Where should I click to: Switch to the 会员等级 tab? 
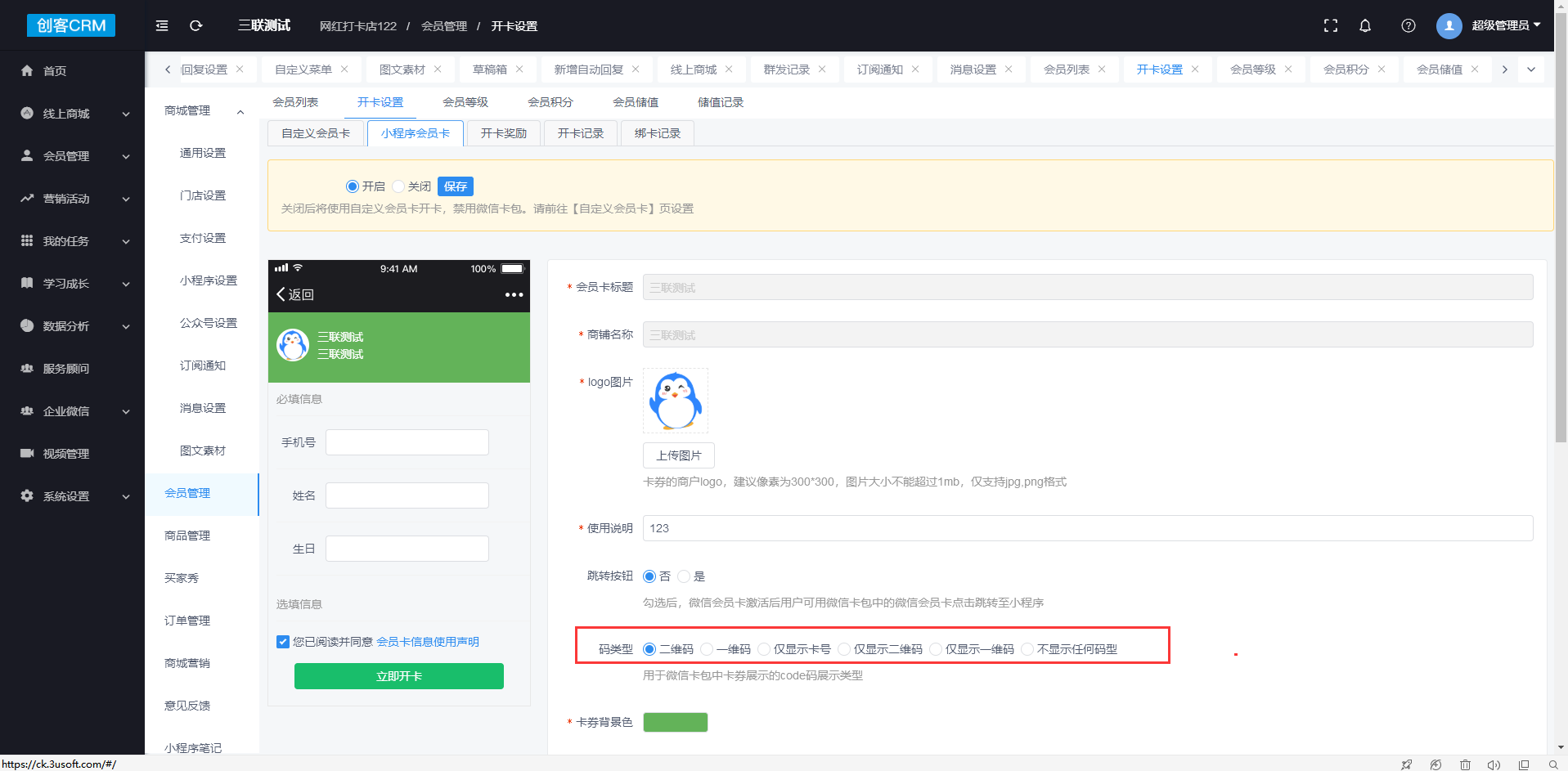point(465,102)
